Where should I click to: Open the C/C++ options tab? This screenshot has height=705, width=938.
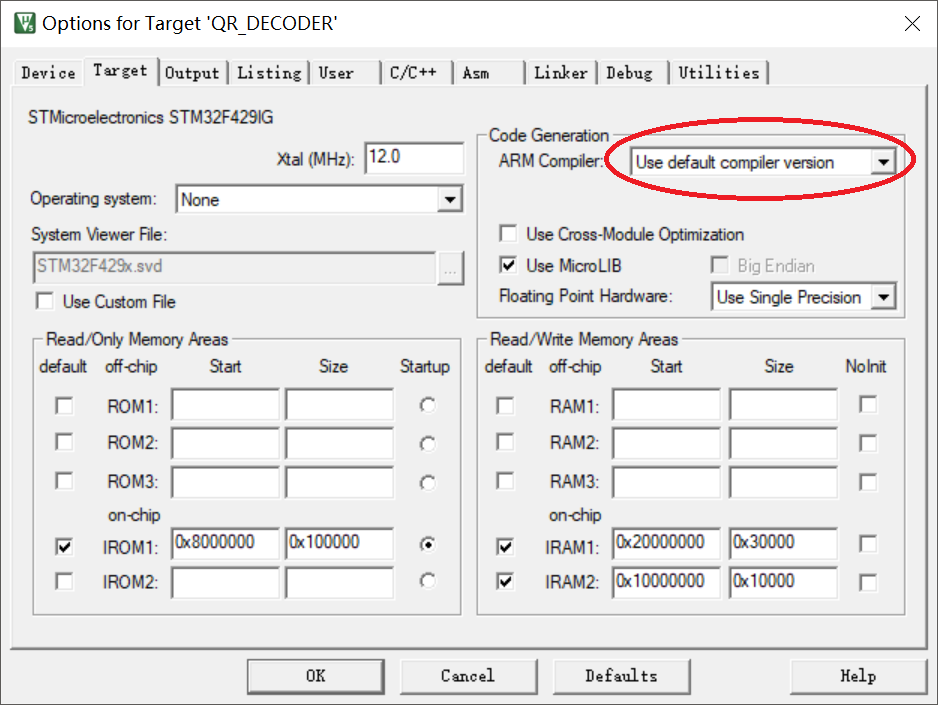click(413, 73)
